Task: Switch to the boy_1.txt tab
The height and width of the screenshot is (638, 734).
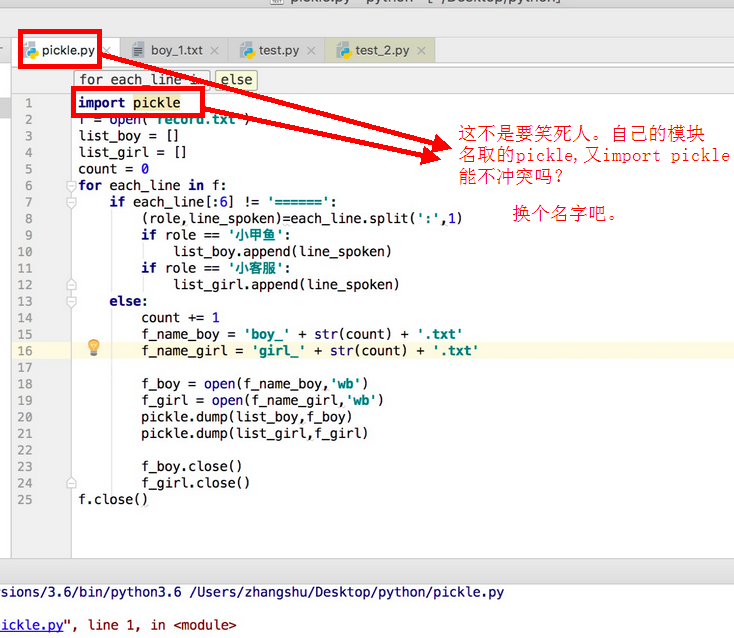Action: point(176,50)
